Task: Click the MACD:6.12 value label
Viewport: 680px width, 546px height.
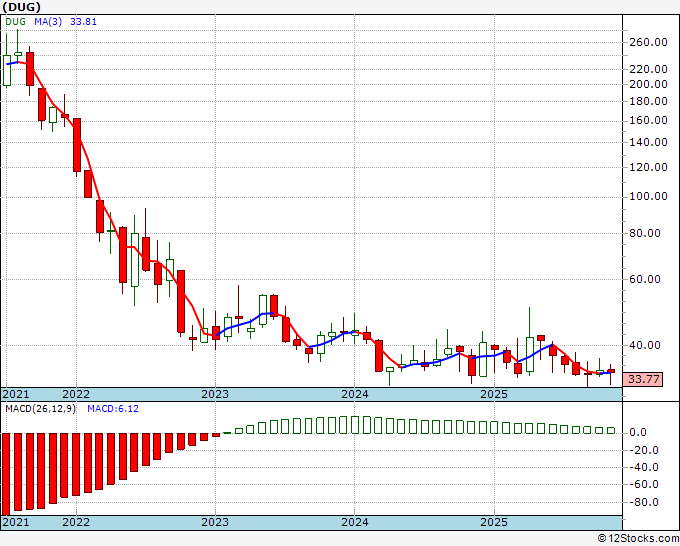Action: (113, 409)
